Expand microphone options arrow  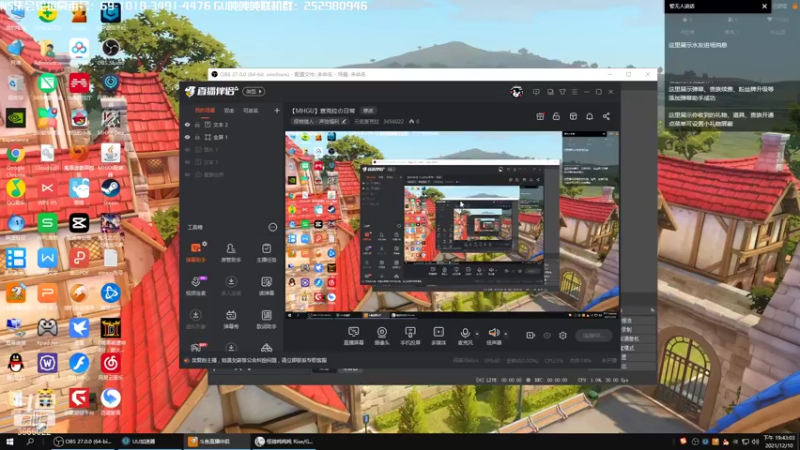pos(477,334)
